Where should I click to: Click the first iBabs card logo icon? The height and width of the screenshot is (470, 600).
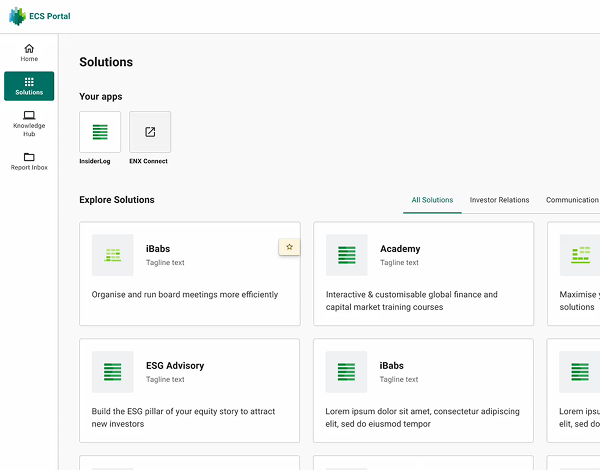[x=112, y=255]
